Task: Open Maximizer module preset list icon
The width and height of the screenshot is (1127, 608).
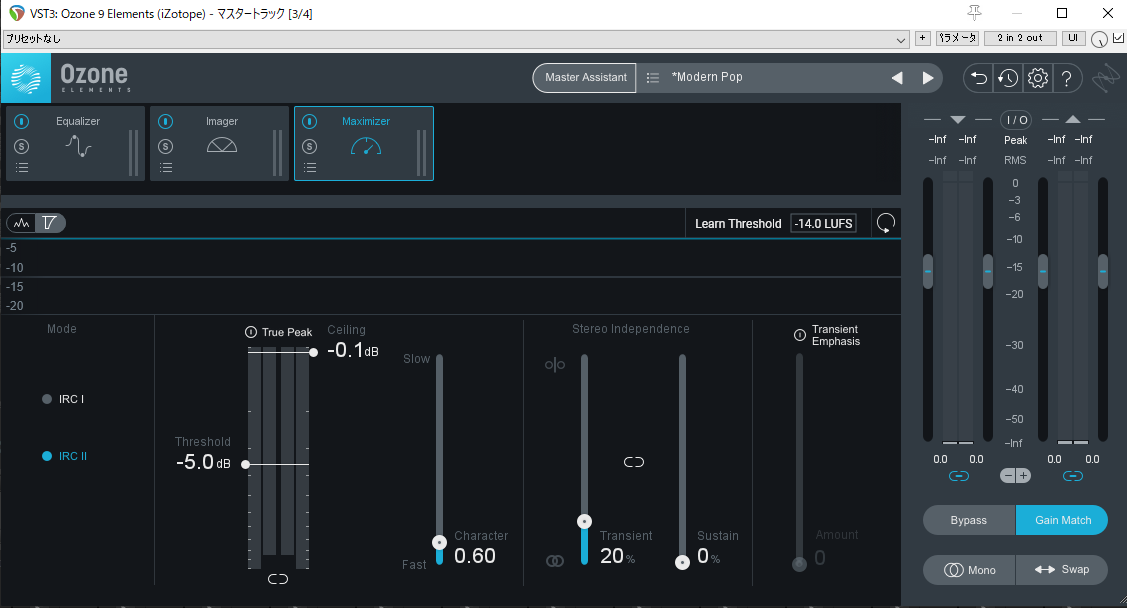Action: pos(310,167)
